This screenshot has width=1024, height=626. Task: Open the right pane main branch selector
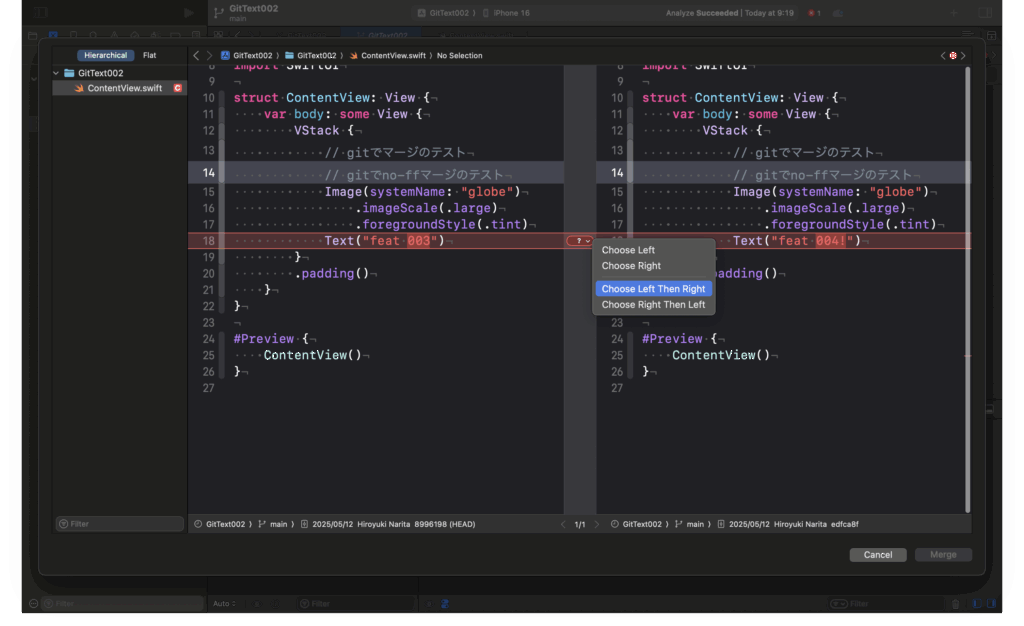click(x=690, y=524)
